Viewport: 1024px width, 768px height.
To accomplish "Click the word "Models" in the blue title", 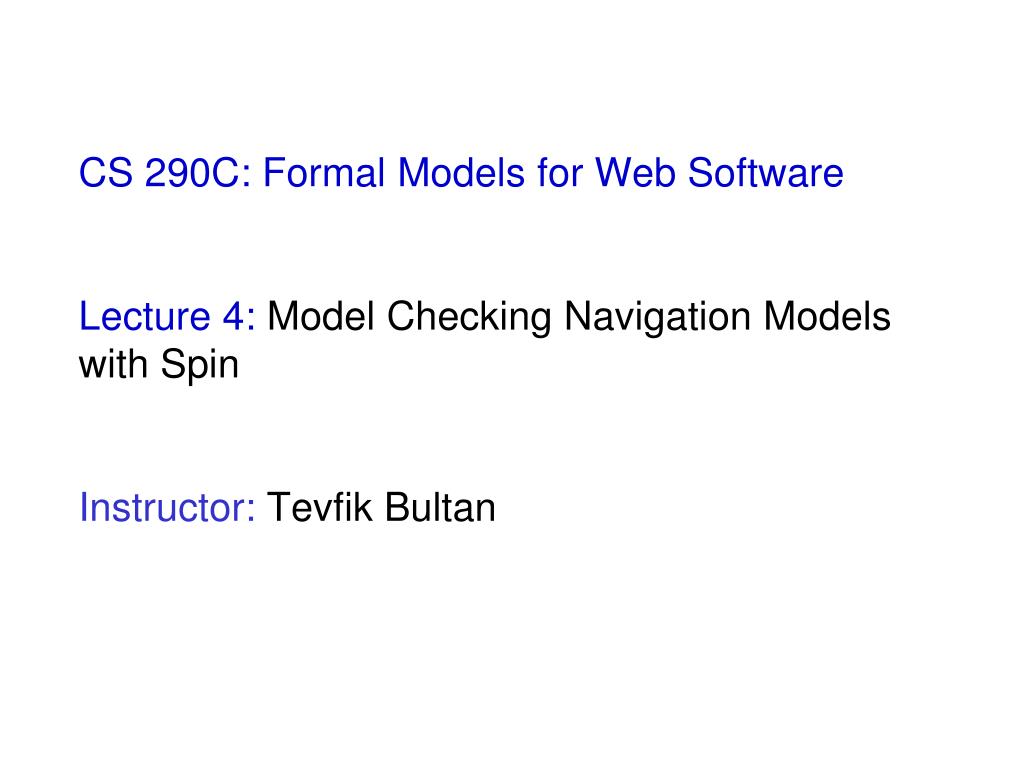I will (x=461, y=173).
